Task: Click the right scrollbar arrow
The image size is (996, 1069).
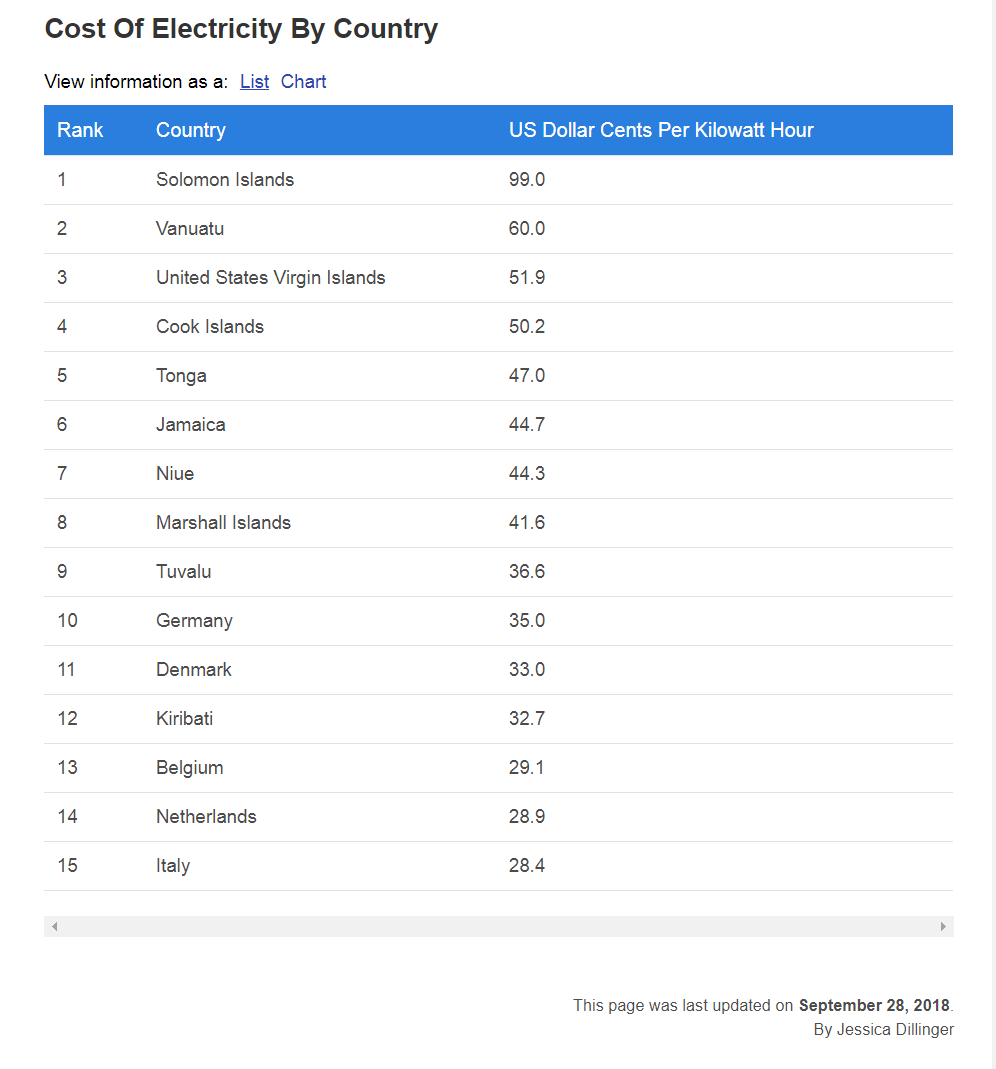Action: point(943,927)
